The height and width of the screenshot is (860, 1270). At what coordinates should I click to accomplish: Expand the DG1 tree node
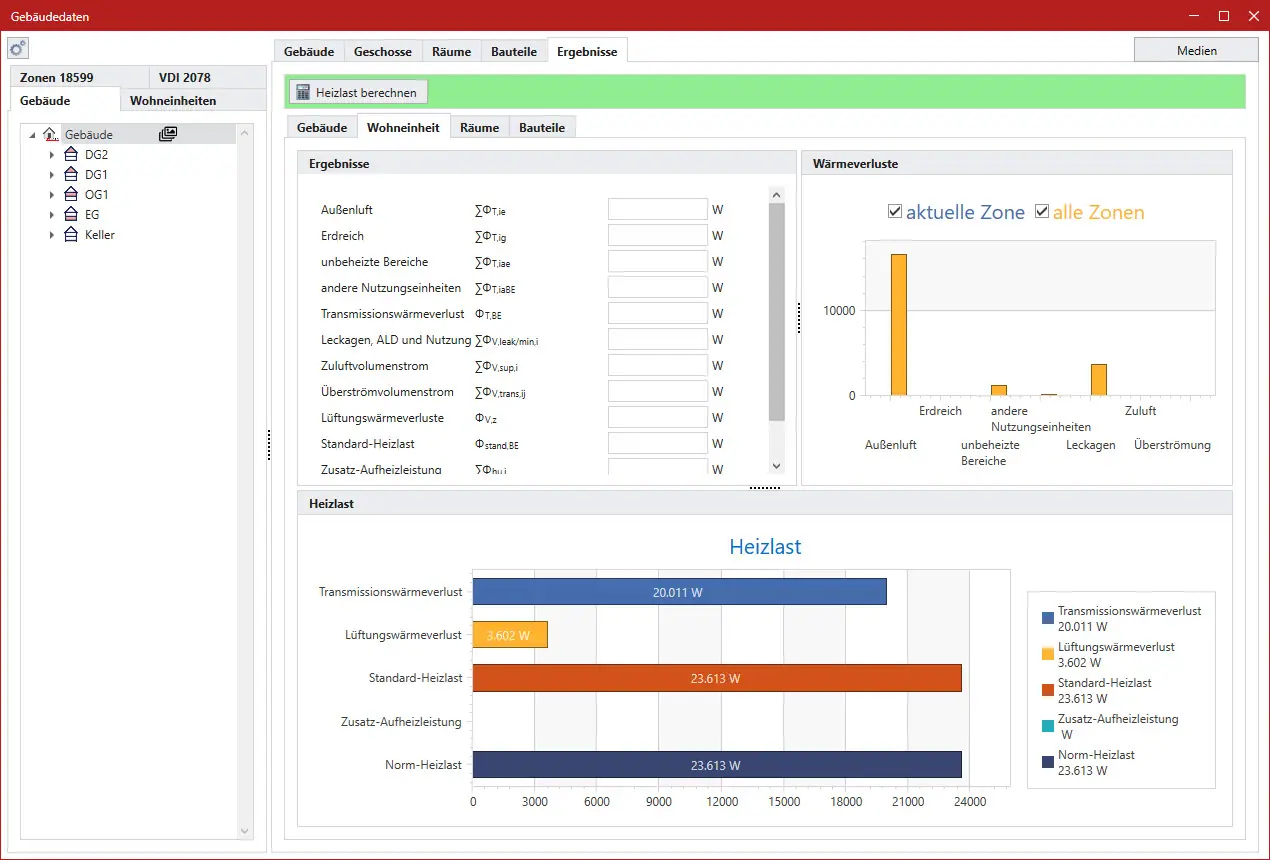click(52, 175)
